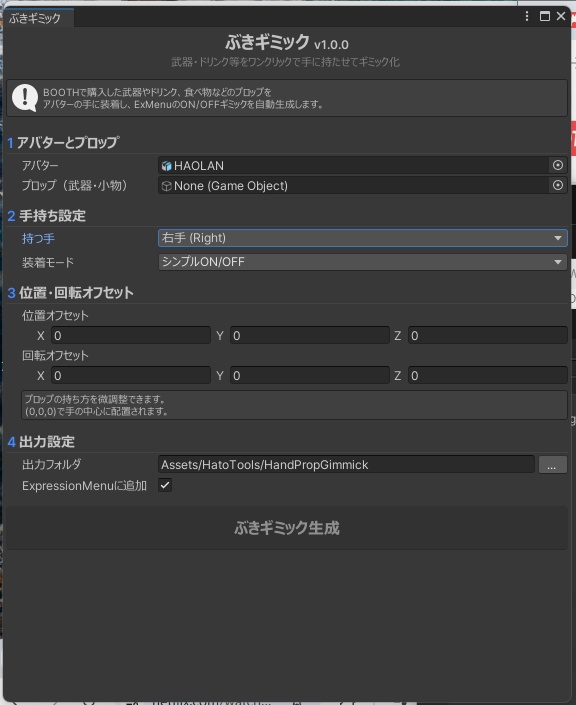Viewport: 576px width, 705px height.
Task: Click the 1 アバターとプロップ section header
Action: click(63, 143)
